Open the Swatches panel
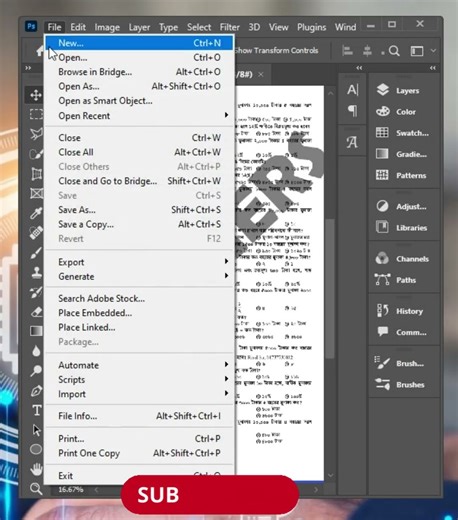The height and width of the screenshot is (520, 458). pos(404,133)
